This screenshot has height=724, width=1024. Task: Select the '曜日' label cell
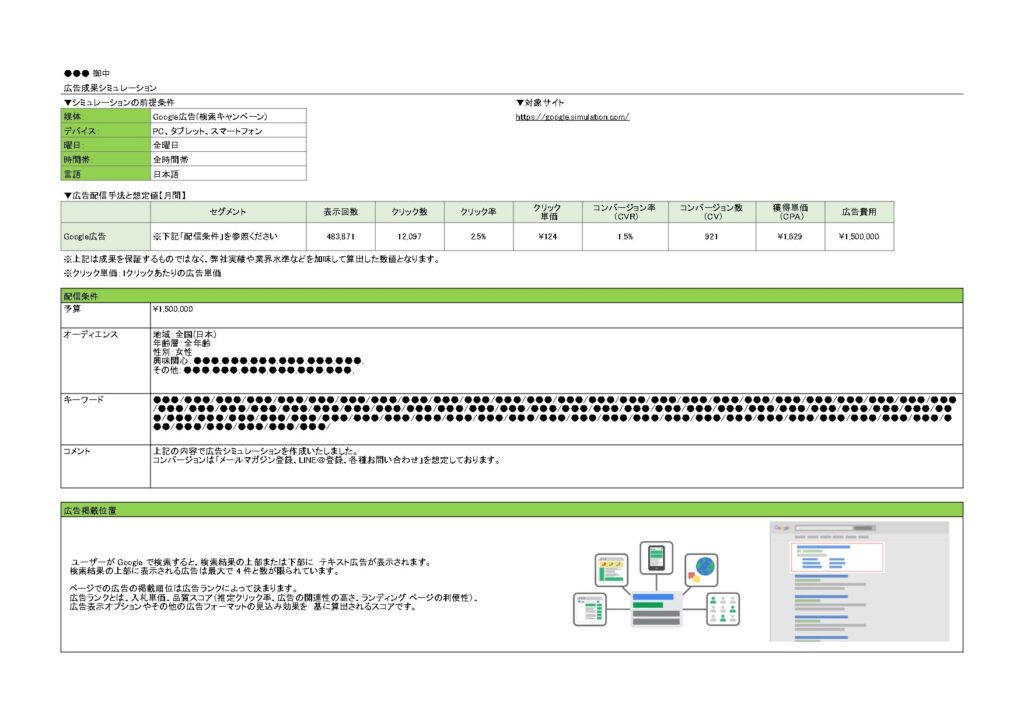tap(106, 145)
